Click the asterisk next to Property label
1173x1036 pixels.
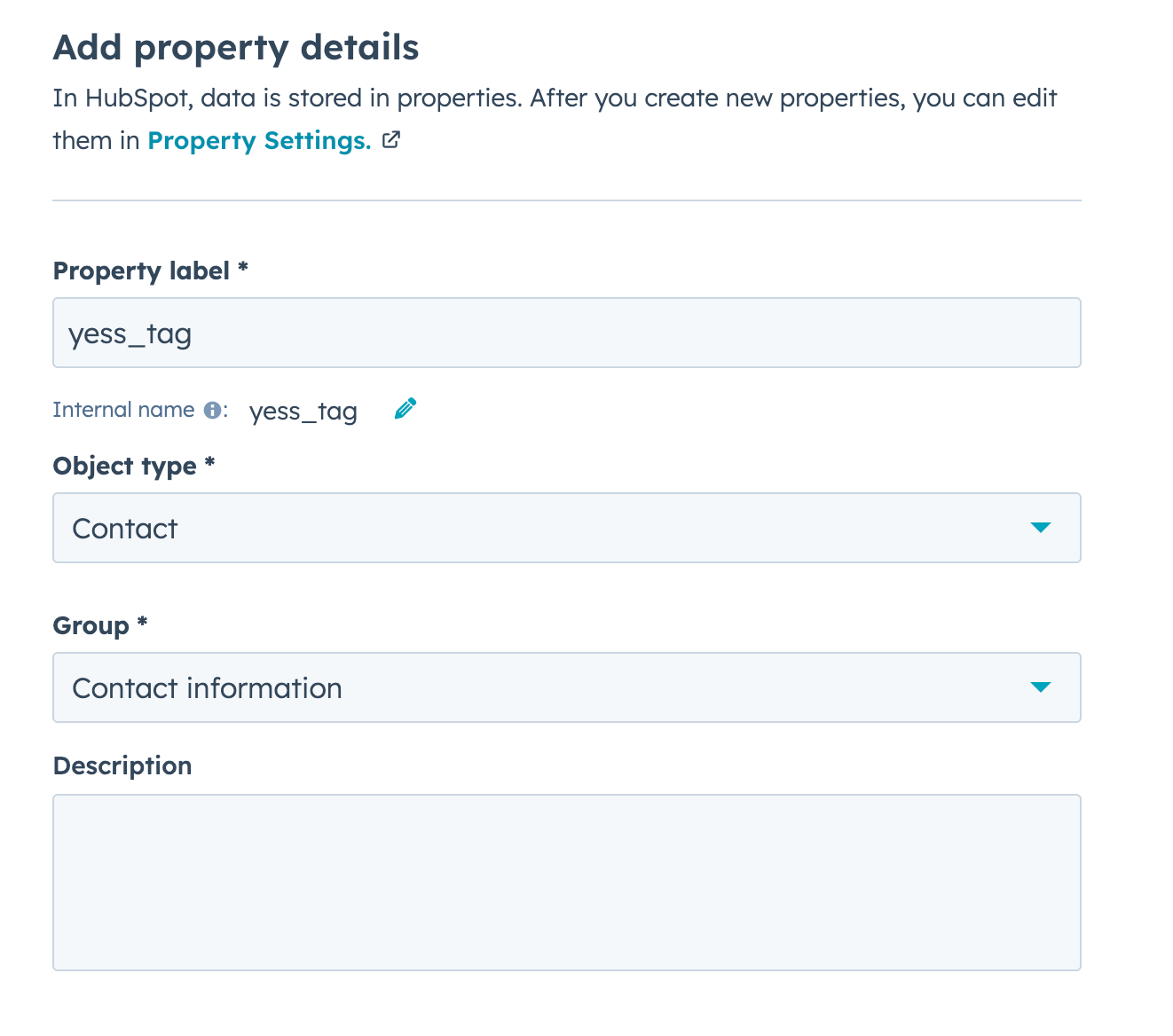242,267
